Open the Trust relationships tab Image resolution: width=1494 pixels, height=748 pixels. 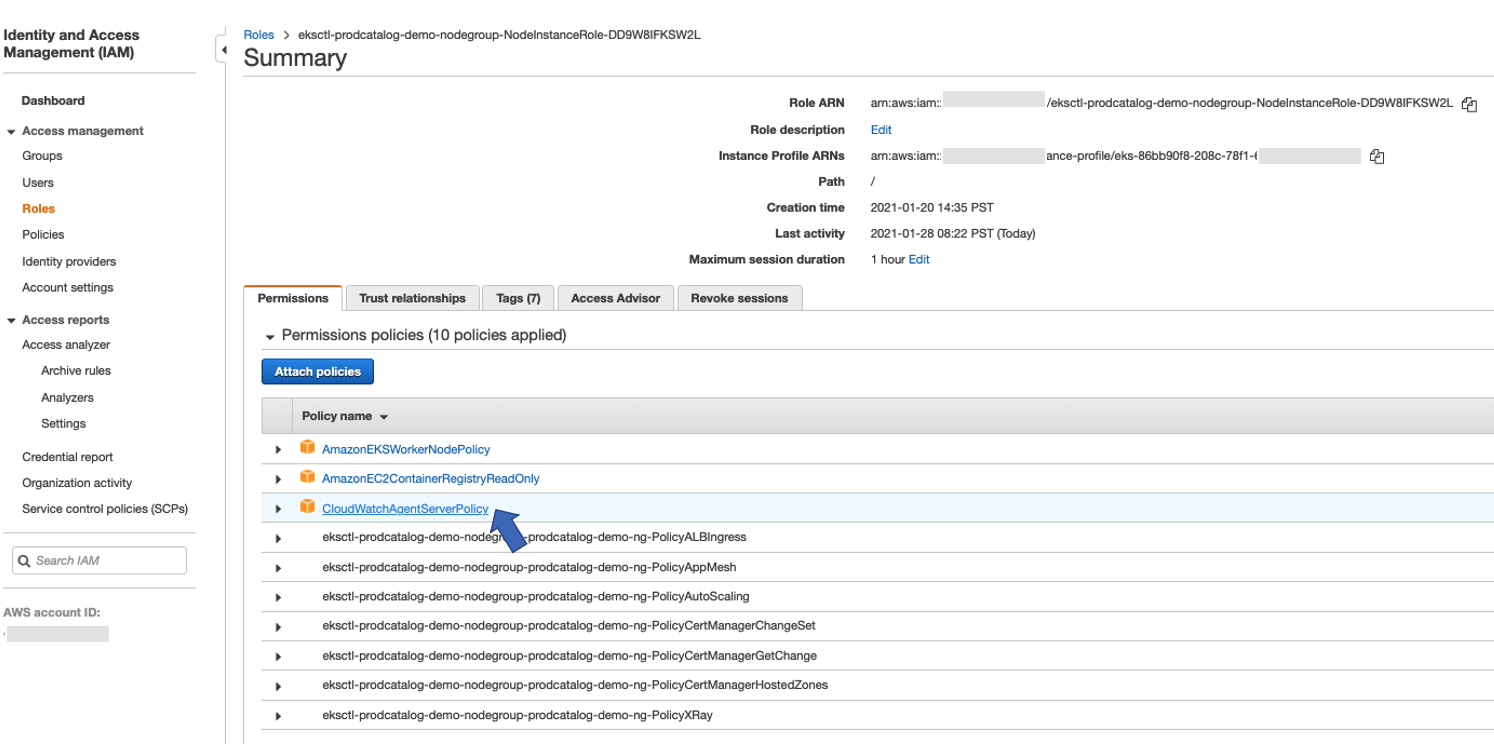point(412,298)
